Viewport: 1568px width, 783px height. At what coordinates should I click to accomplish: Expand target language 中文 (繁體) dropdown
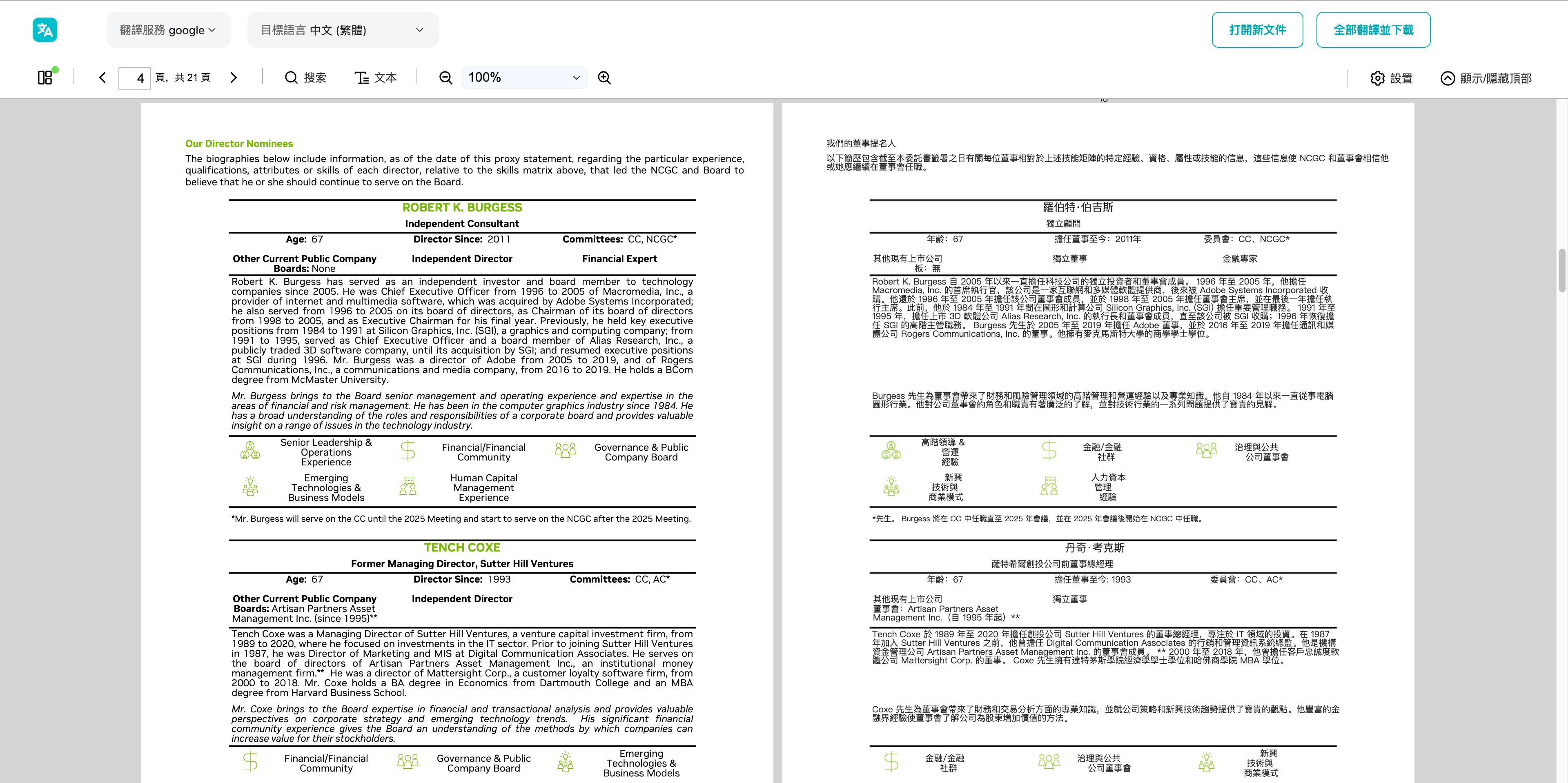(x=342, y=30)
